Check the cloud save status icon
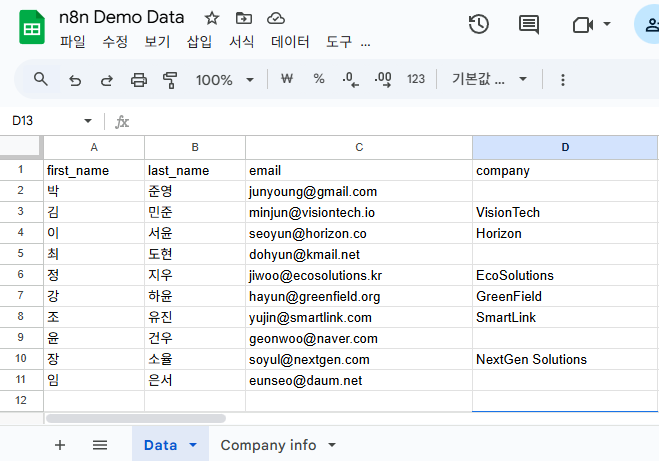The width and height of the screenshot is (659, 461). tap(276, 18)
